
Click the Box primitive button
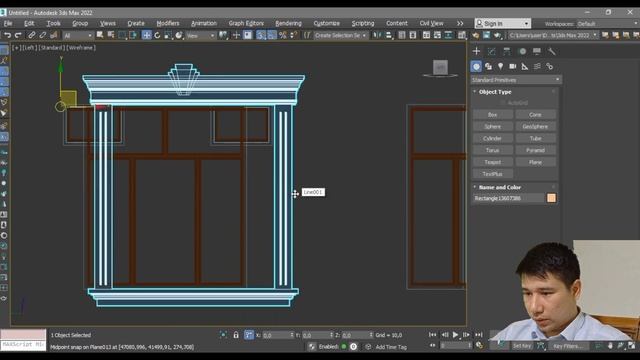pos(493,115)
